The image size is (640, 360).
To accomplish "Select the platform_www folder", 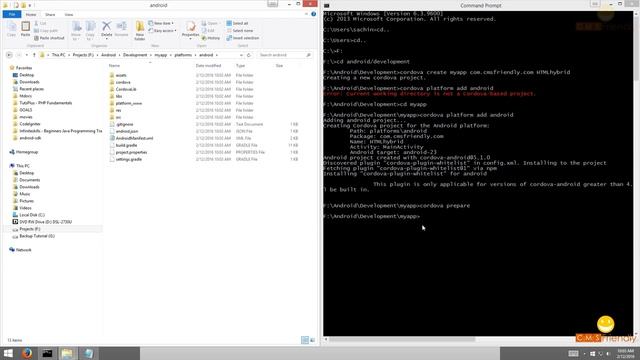I will point(129,103).
